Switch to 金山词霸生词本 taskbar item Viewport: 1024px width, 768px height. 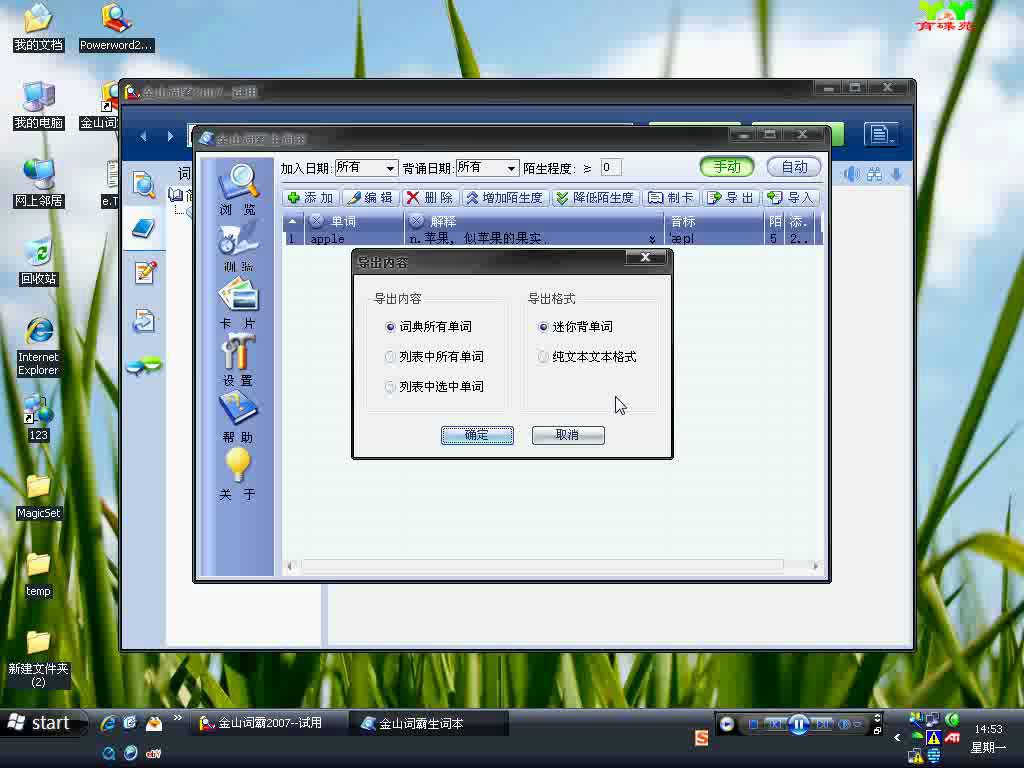point(430,723)
